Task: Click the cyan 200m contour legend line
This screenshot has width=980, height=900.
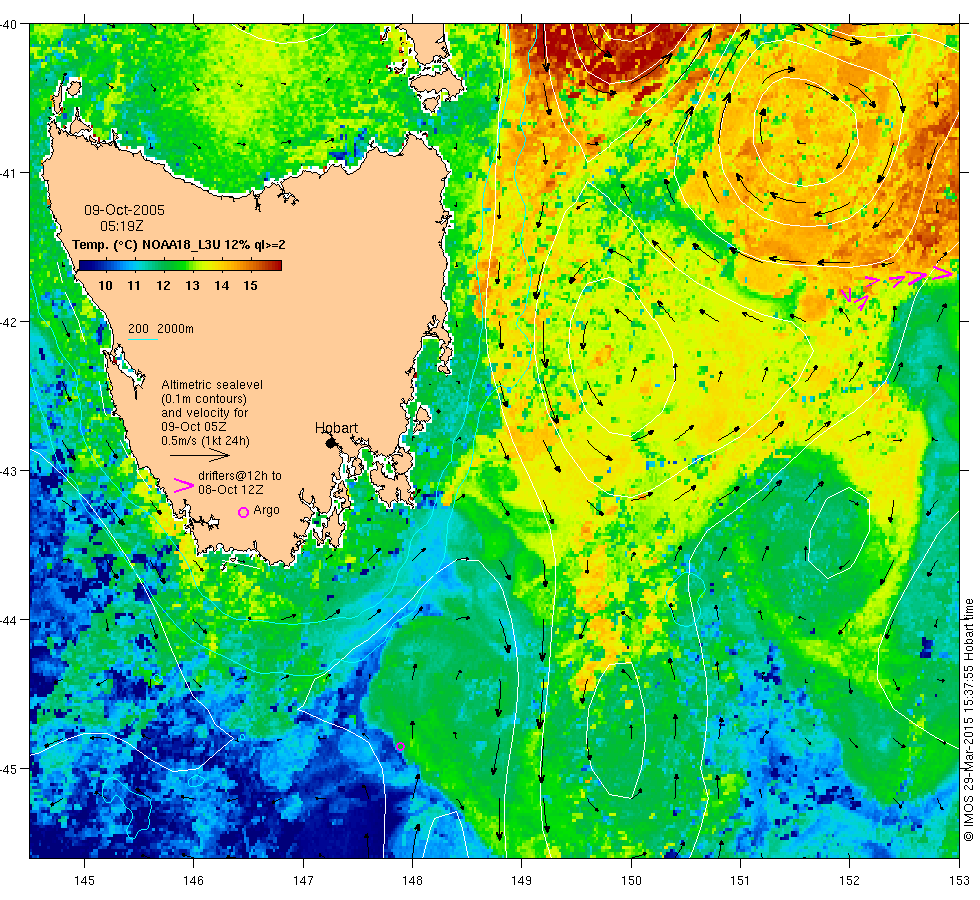Action: point(142,339)
